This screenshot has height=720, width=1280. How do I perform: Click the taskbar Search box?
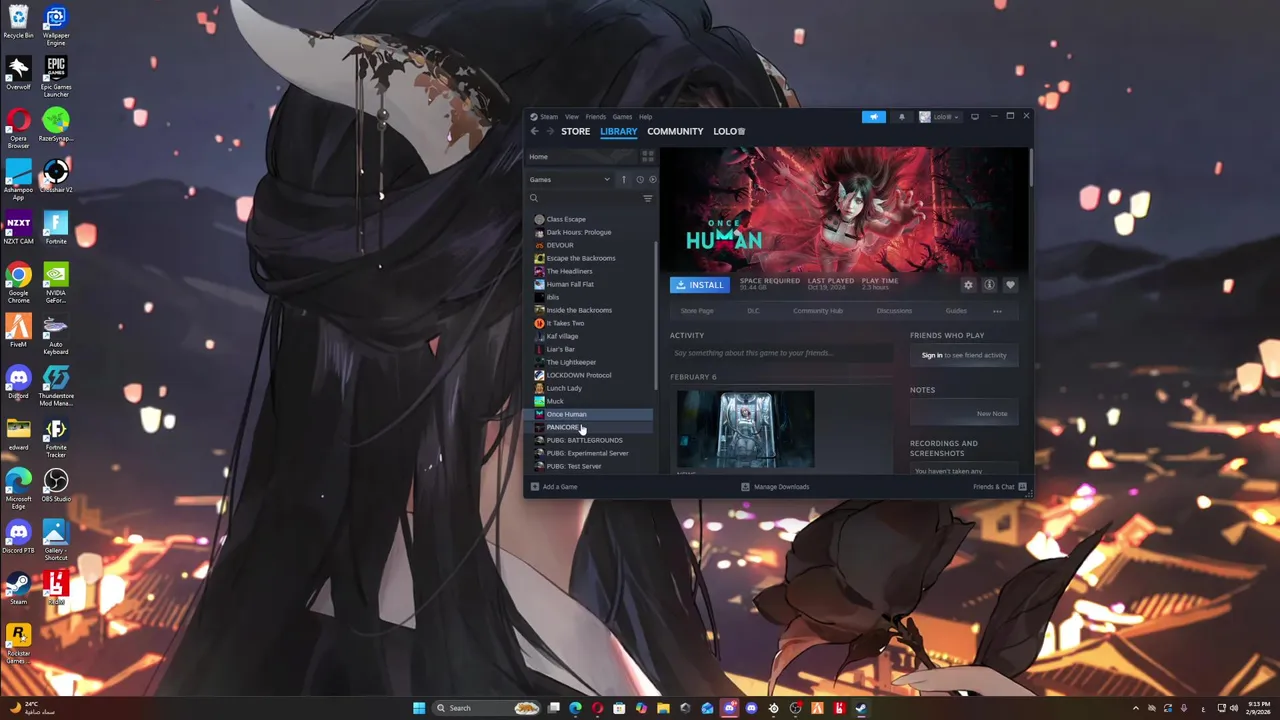tap(487, 708)
